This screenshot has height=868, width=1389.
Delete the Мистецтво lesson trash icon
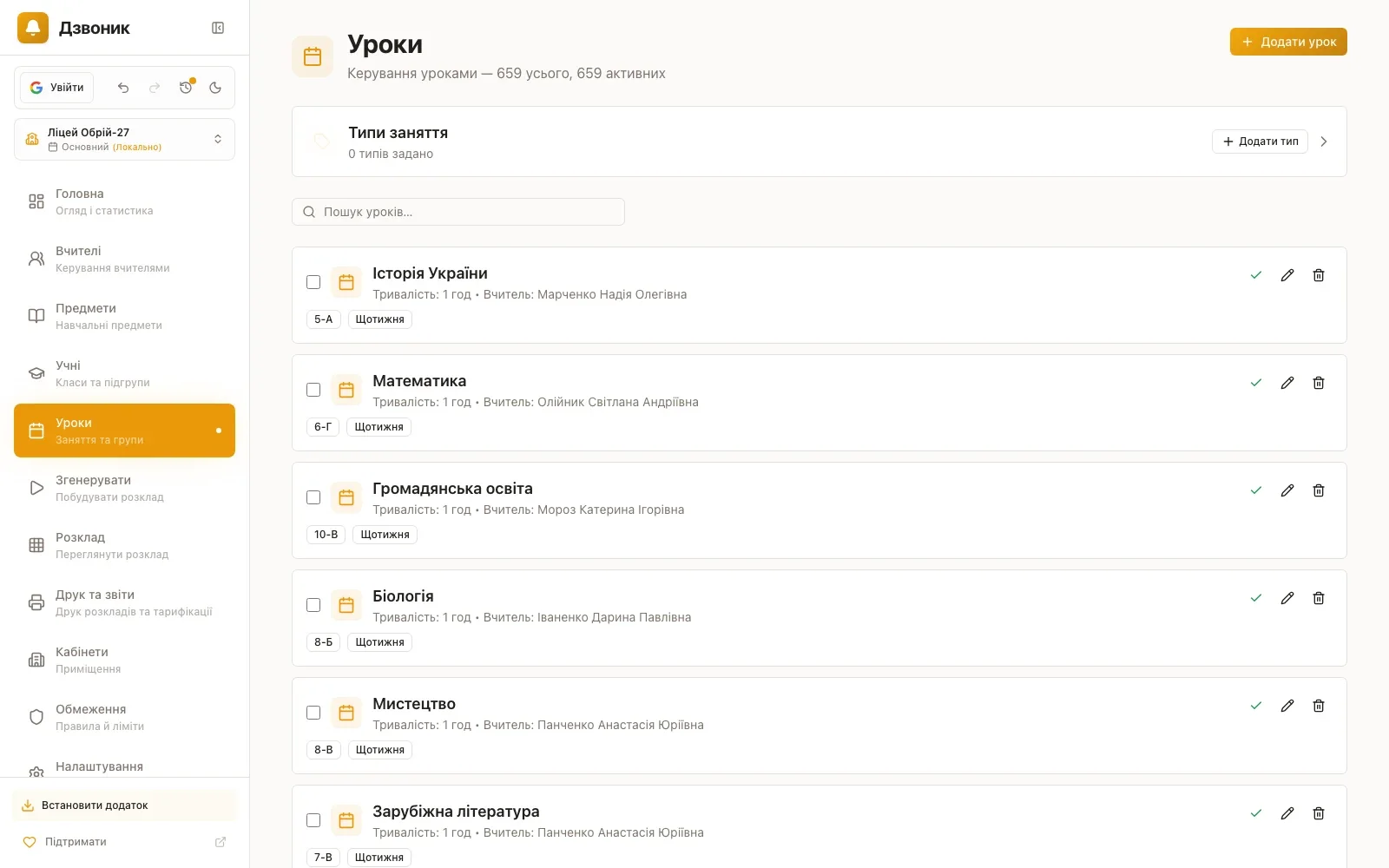(1319, 706)
